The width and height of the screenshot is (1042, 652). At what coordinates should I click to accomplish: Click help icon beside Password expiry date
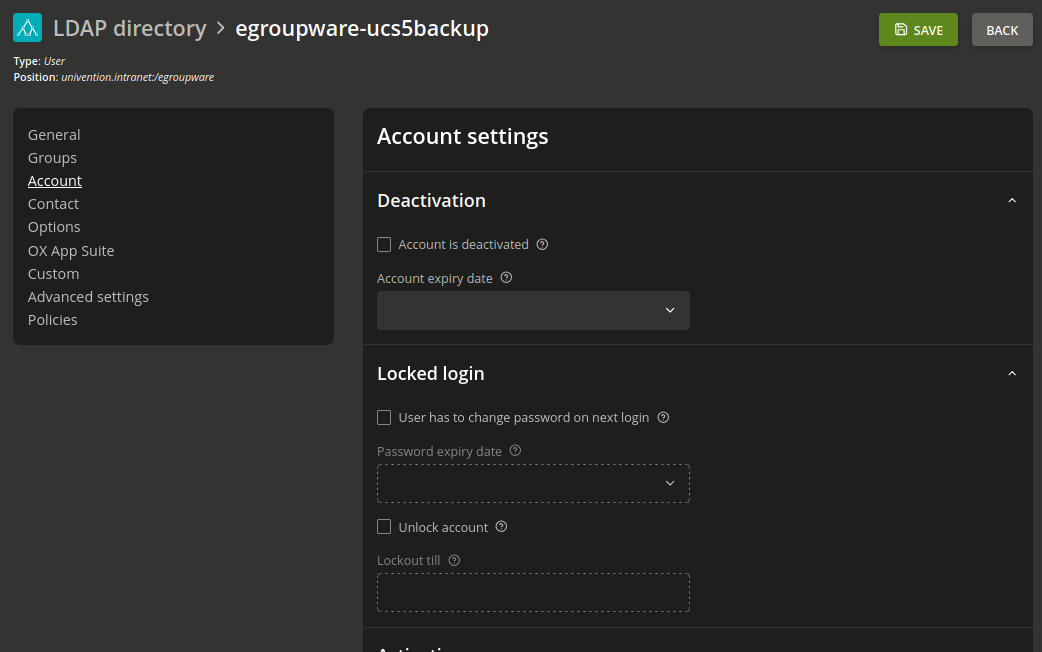coord(515,451)
